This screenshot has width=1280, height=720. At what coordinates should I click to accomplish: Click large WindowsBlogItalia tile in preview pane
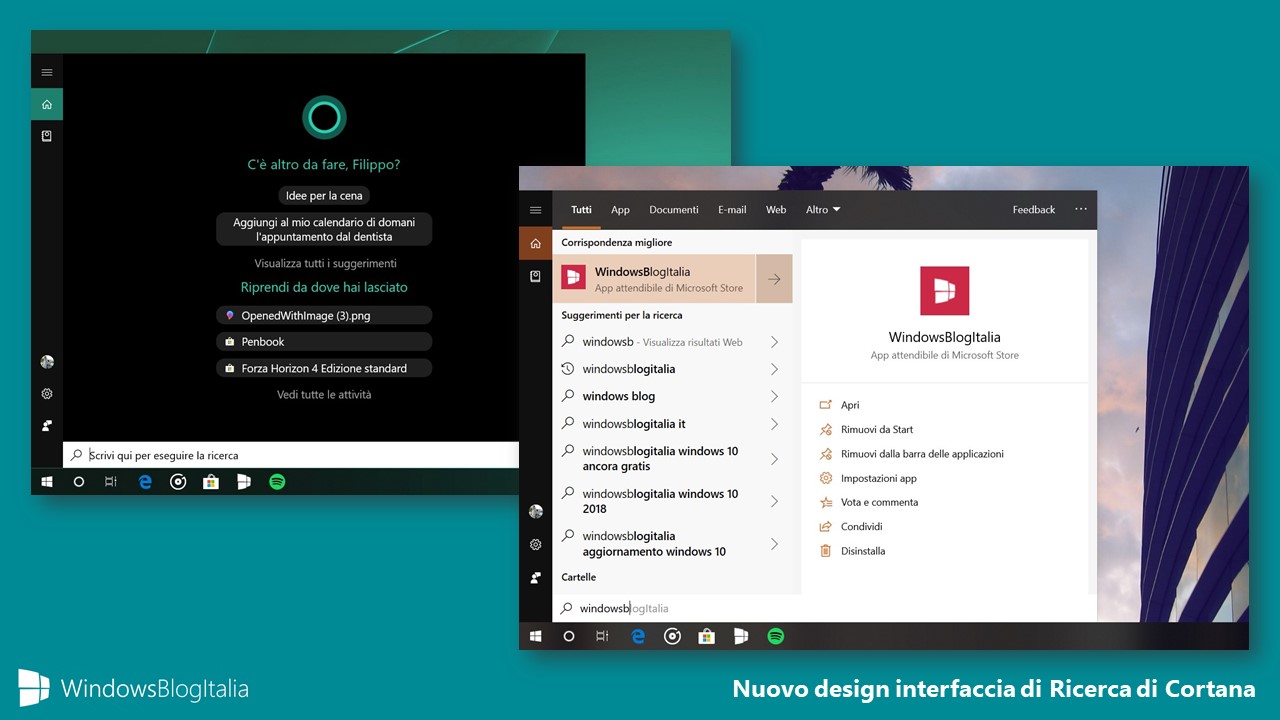(945, 291)
